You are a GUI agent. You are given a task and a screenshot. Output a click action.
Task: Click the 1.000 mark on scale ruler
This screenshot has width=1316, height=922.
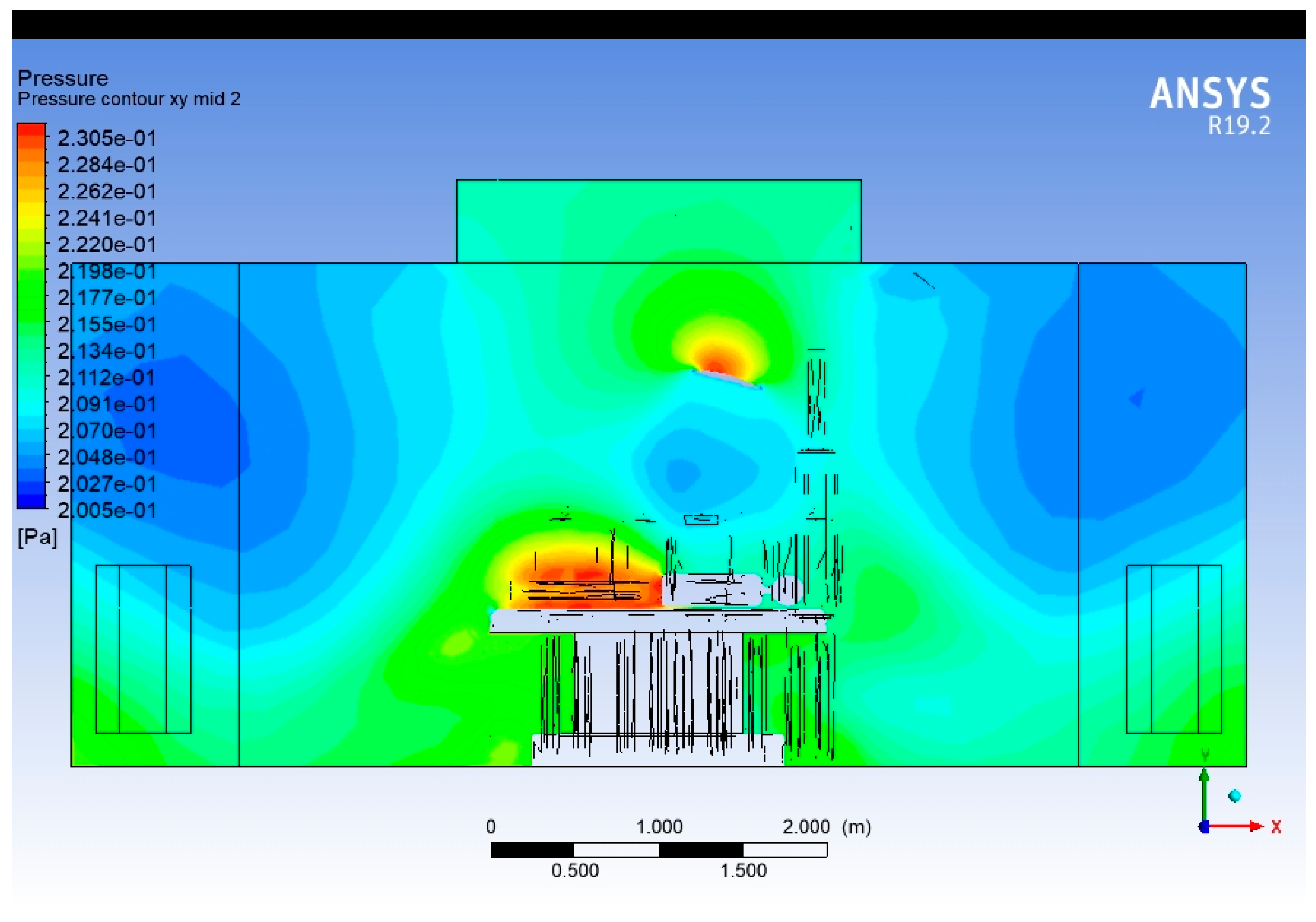[x=659, y=826]
